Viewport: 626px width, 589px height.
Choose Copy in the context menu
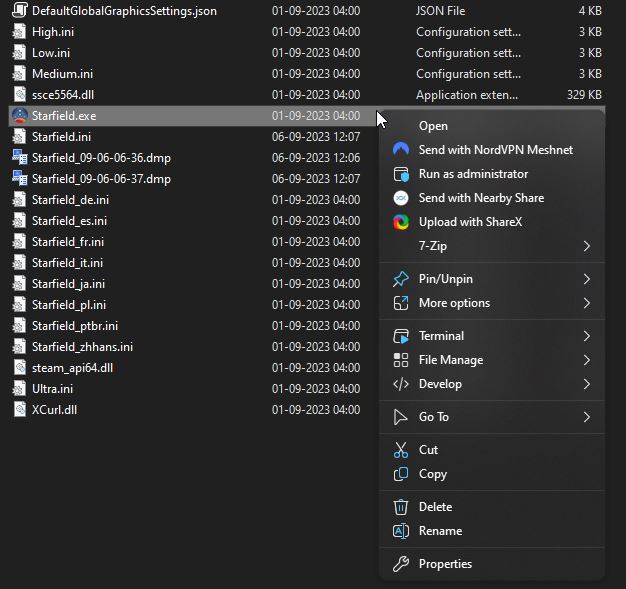[491, 474]
